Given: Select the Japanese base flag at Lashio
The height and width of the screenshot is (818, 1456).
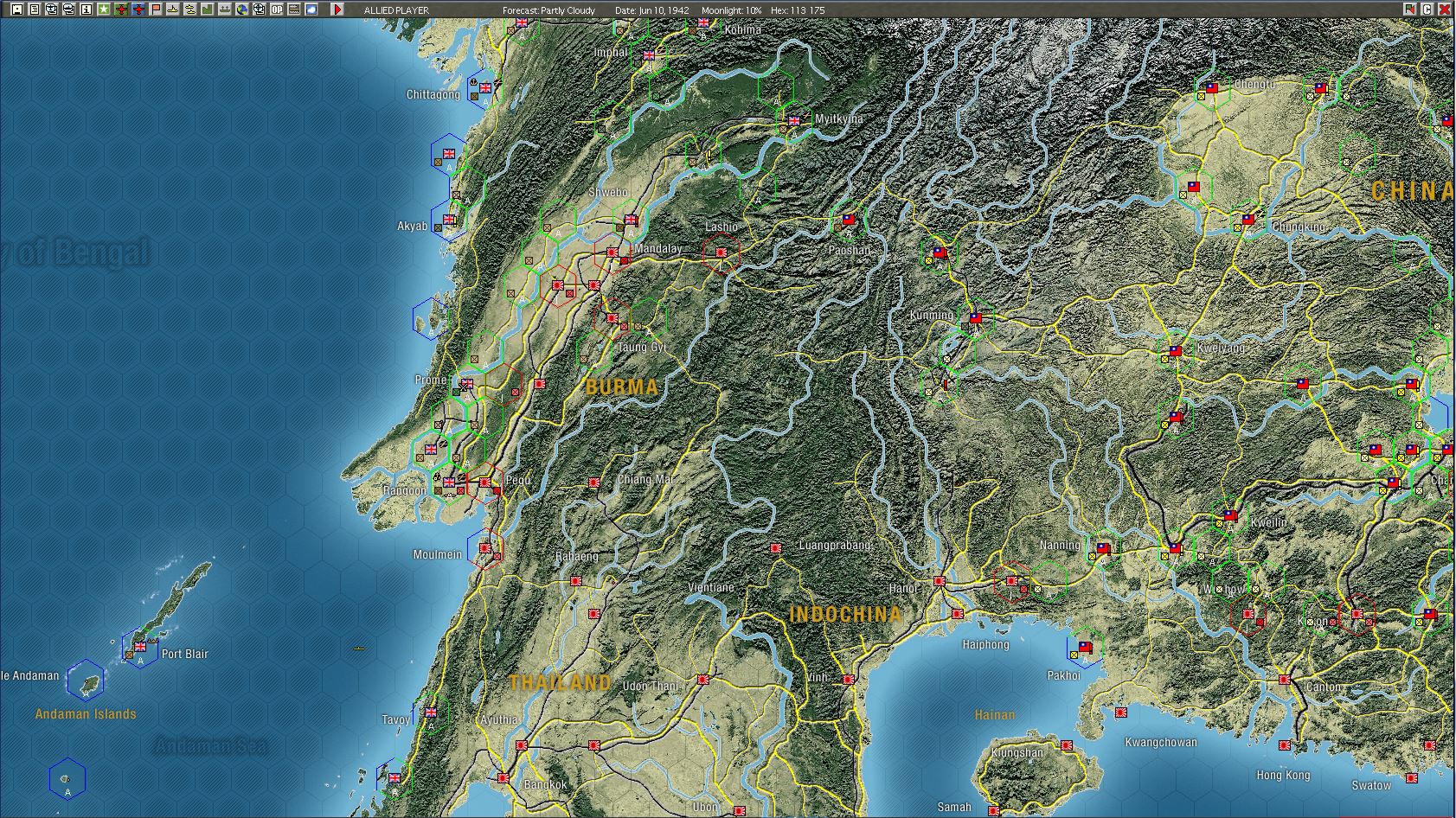Looking at the screenshot, I should point(722,252).
